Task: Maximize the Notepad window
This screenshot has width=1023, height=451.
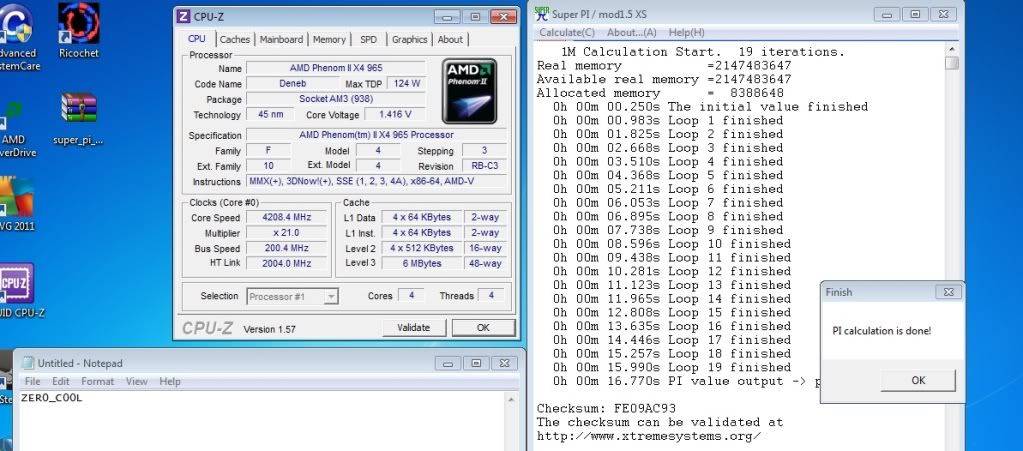Action: click(x=476, y=363)
